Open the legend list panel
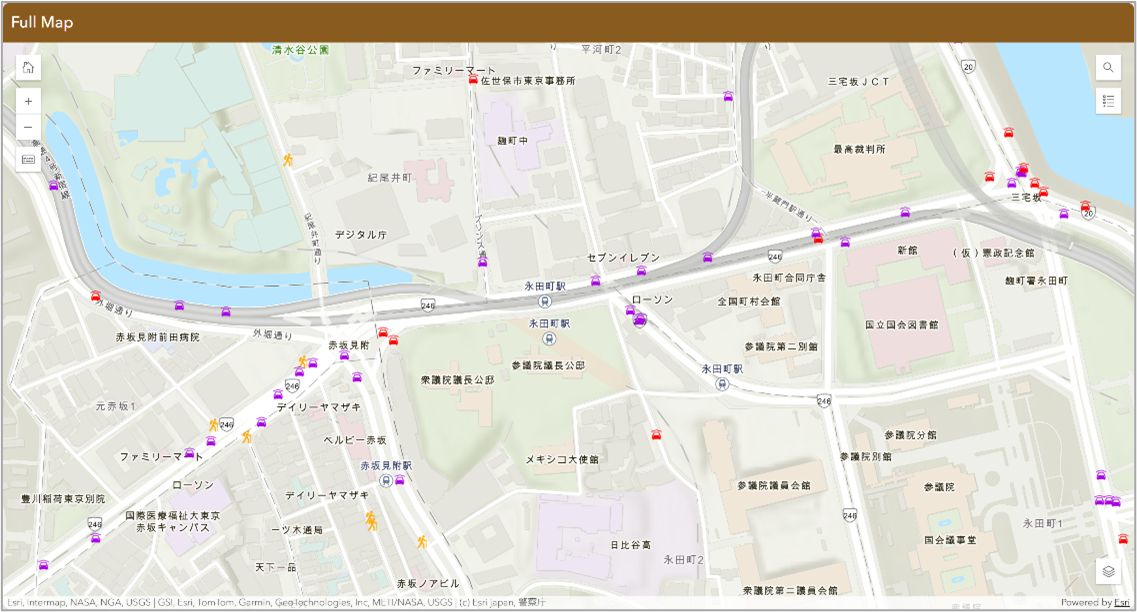 coord(1108,101)
